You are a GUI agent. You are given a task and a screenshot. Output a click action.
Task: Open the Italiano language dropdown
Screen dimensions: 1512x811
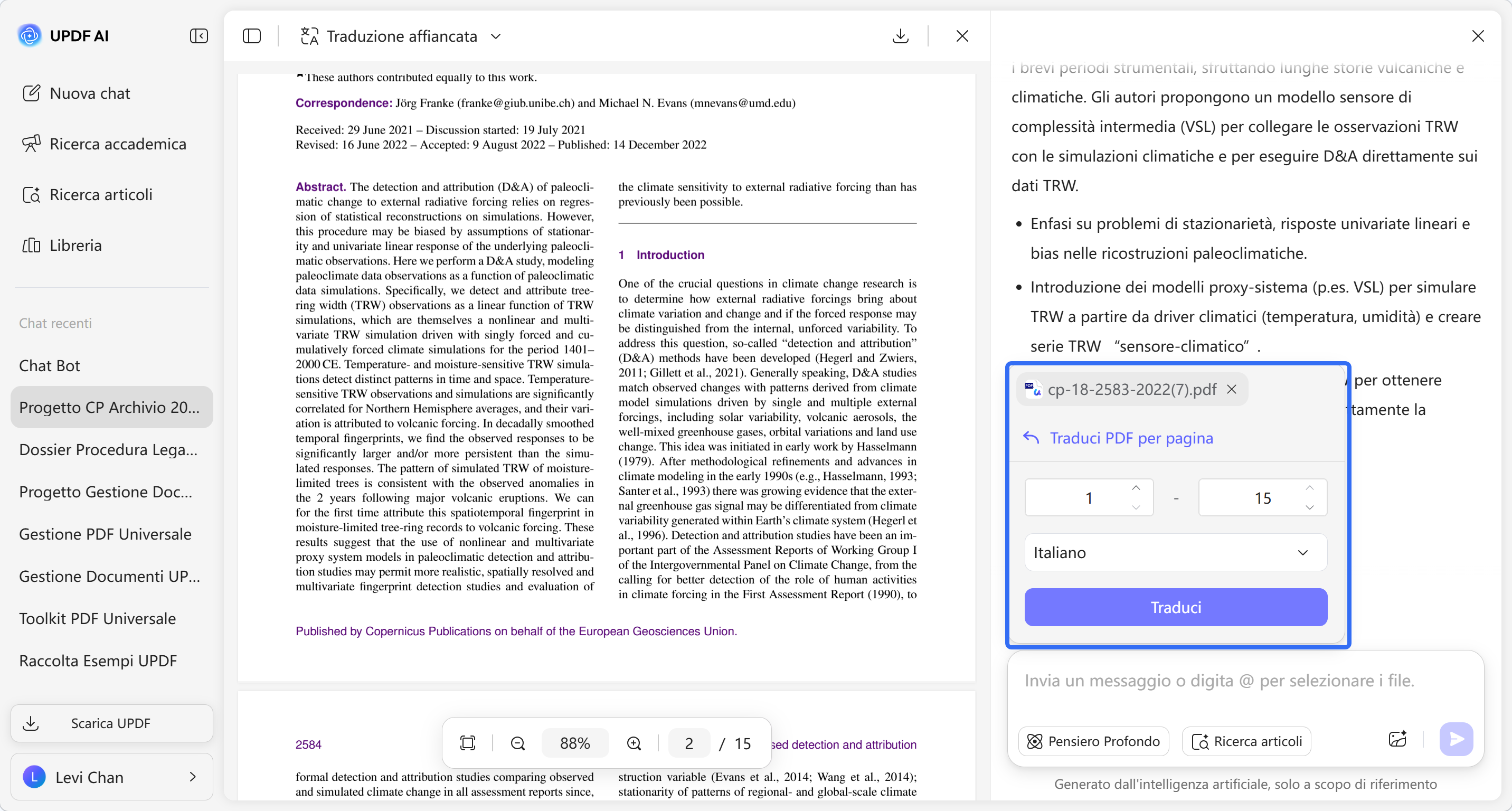pyautogui.click(x=1176, y=552)
